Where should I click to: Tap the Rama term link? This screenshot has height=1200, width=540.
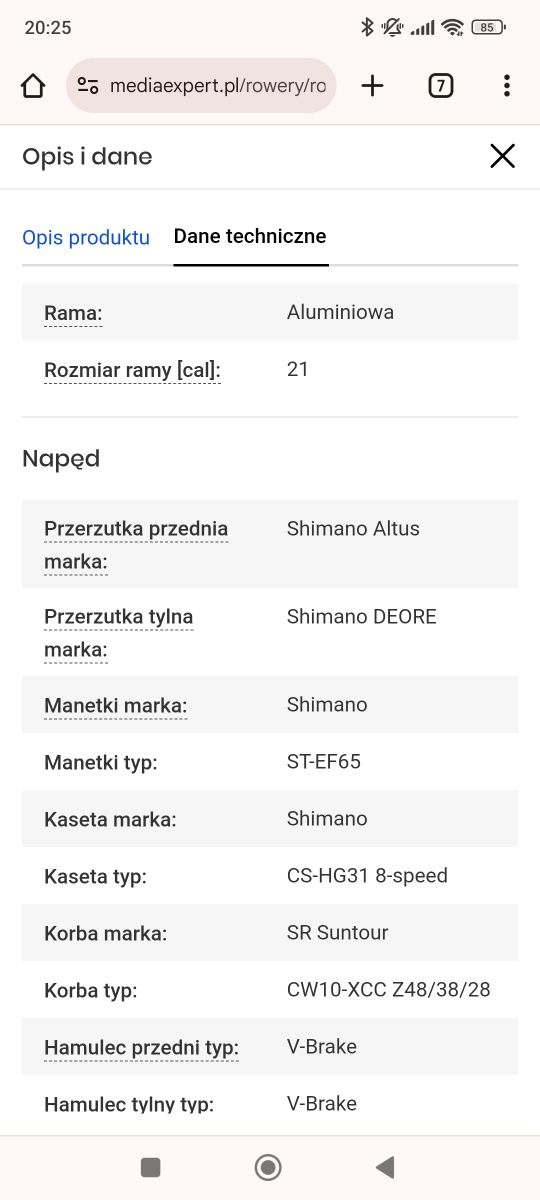pos(73,313)
